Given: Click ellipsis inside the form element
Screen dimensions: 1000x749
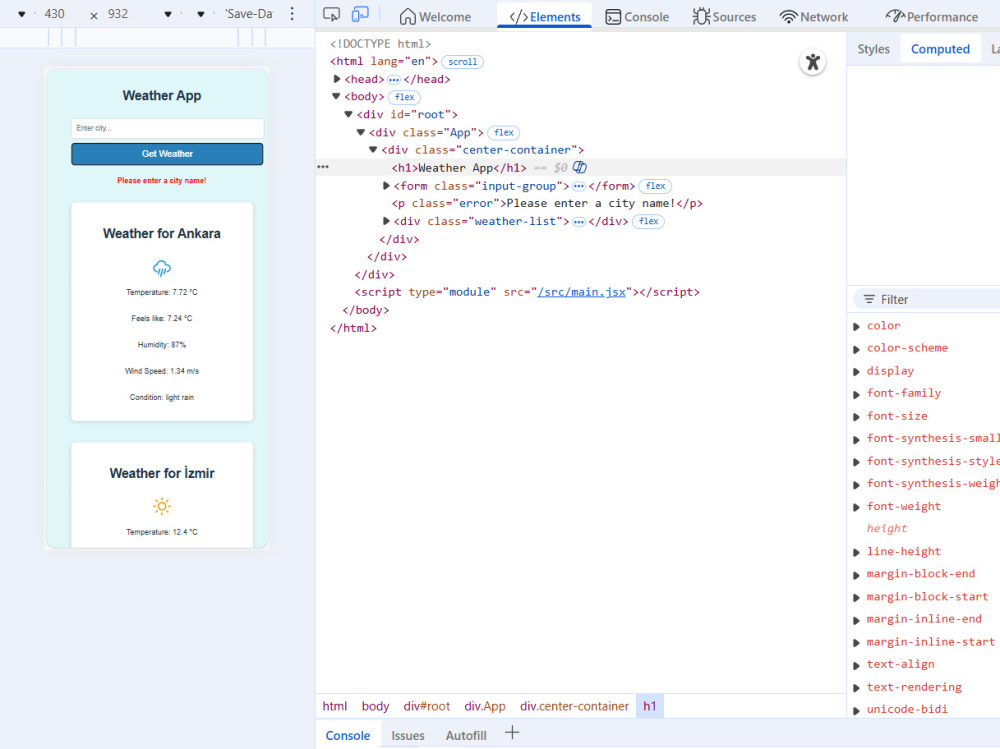Looking at the screenshot, I should tap(578, 186).
